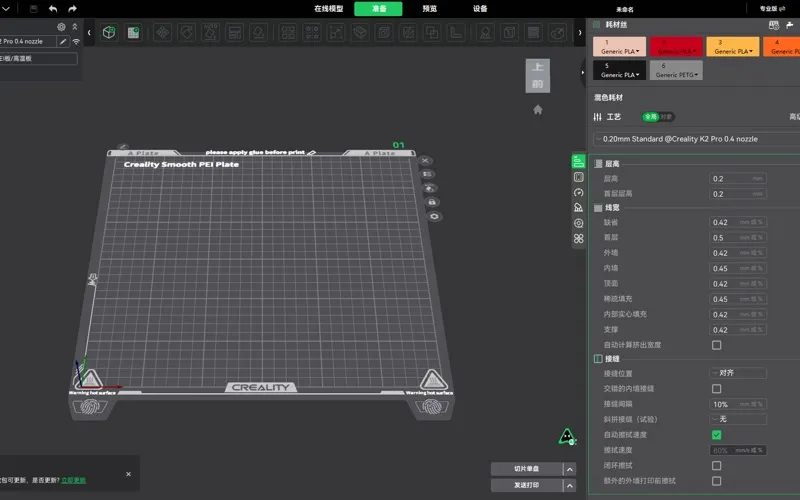Image resolution: width=800 pixels, height=500 pixels.
Task: Switch to the 预览 tab
Action: coord(430,9)
